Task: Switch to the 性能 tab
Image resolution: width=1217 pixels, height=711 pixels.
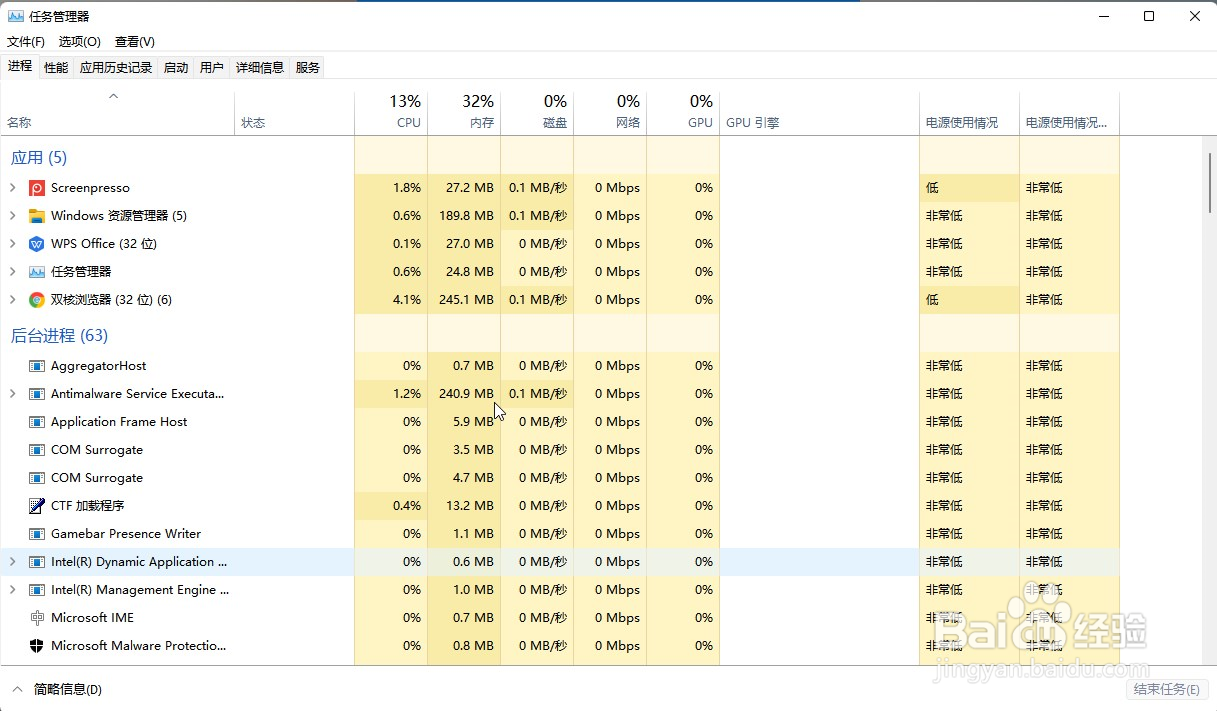Action: (56, 67)
